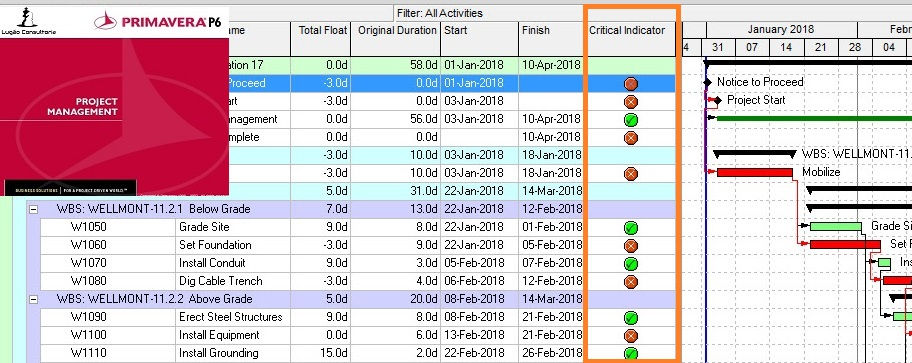This screenshot has width=912, height=363.
Task: Click the red indicator for Set Foundation
Action: click(x=630, y=246)
